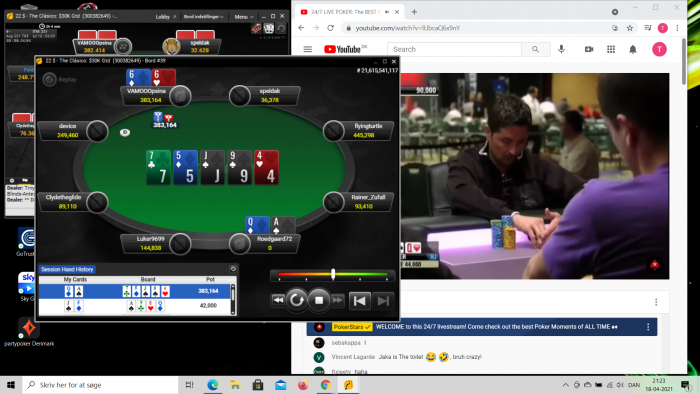The height and width of the screenshot is (394, 700).
Task: Restart the hand with the circular replay button
Action: pos(297,300)
